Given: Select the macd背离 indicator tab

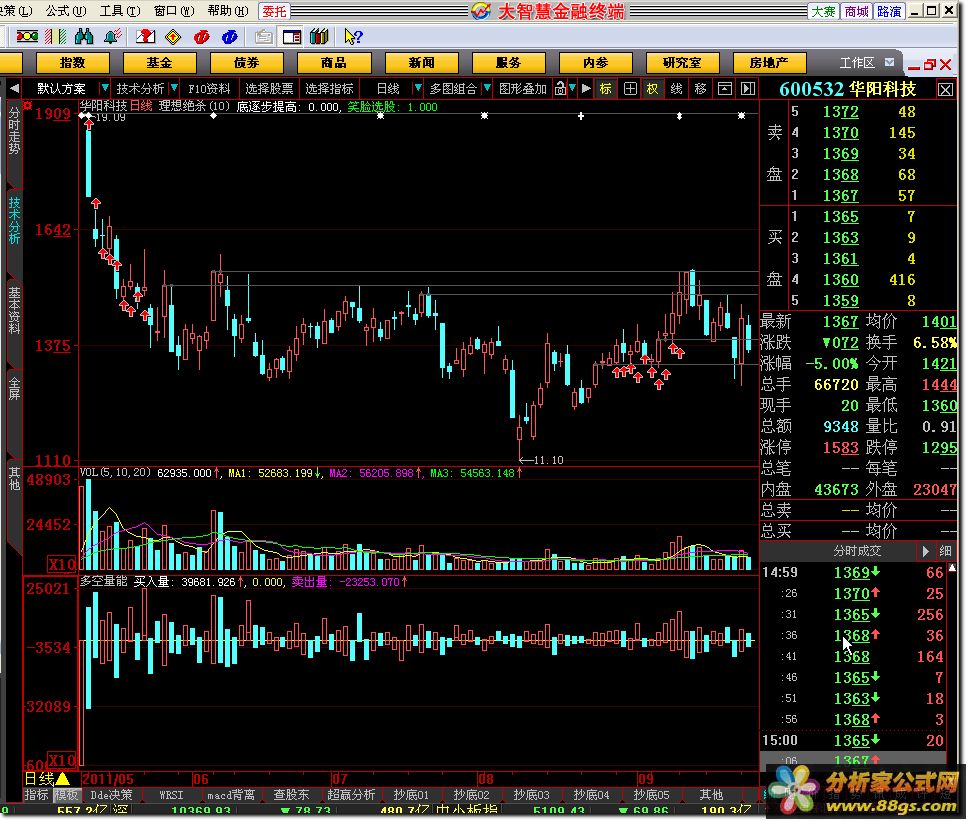Looking at the screenshot, I should coord(231,794).
